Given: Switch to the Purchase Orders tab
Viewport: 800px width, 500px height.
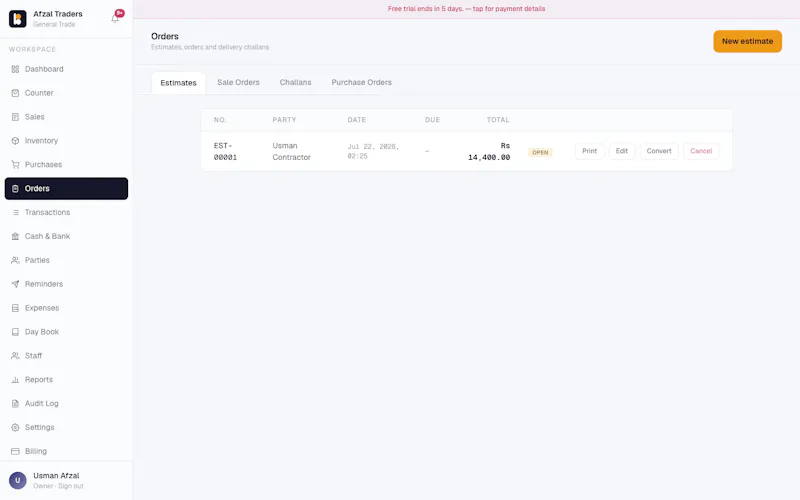Looking at the screenshot, I should click(x=362, y=82).
